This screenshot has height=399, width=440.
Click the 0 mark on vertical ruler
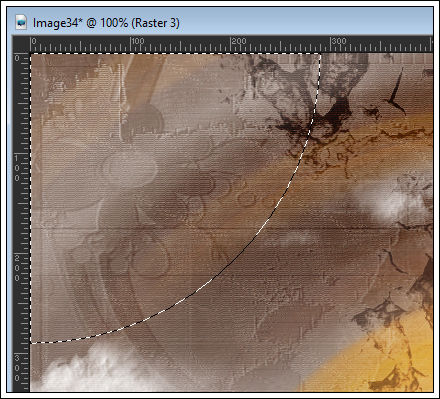point(17,58)
